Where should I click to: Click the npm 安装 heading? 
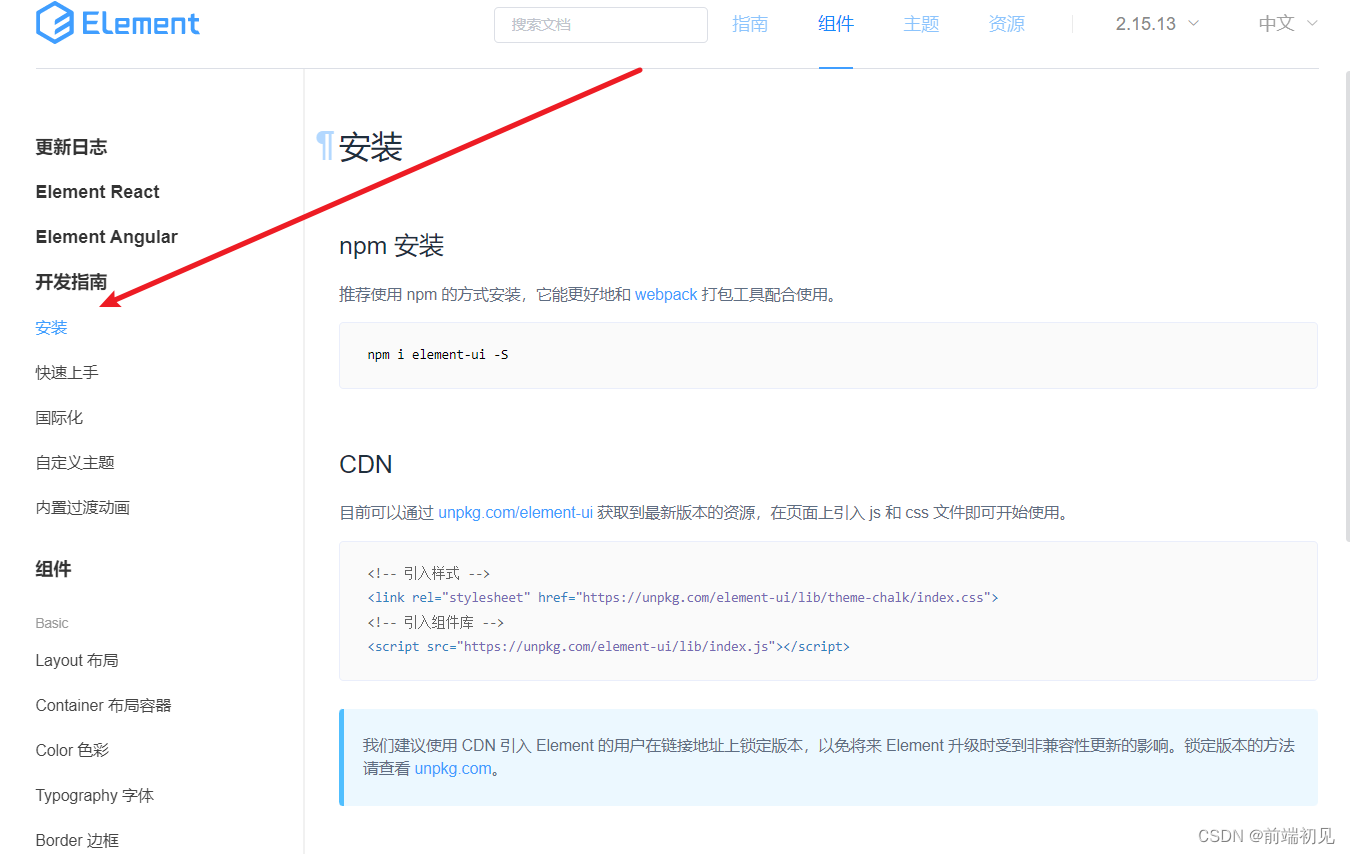tap(391, 246)
